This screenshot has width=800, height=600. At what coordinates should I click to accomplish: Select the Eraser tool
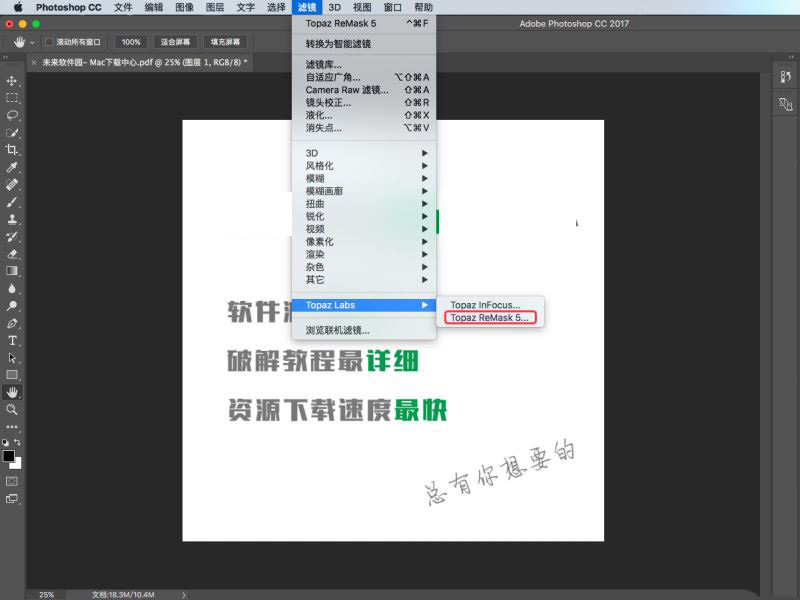click(x=12, y=254)
